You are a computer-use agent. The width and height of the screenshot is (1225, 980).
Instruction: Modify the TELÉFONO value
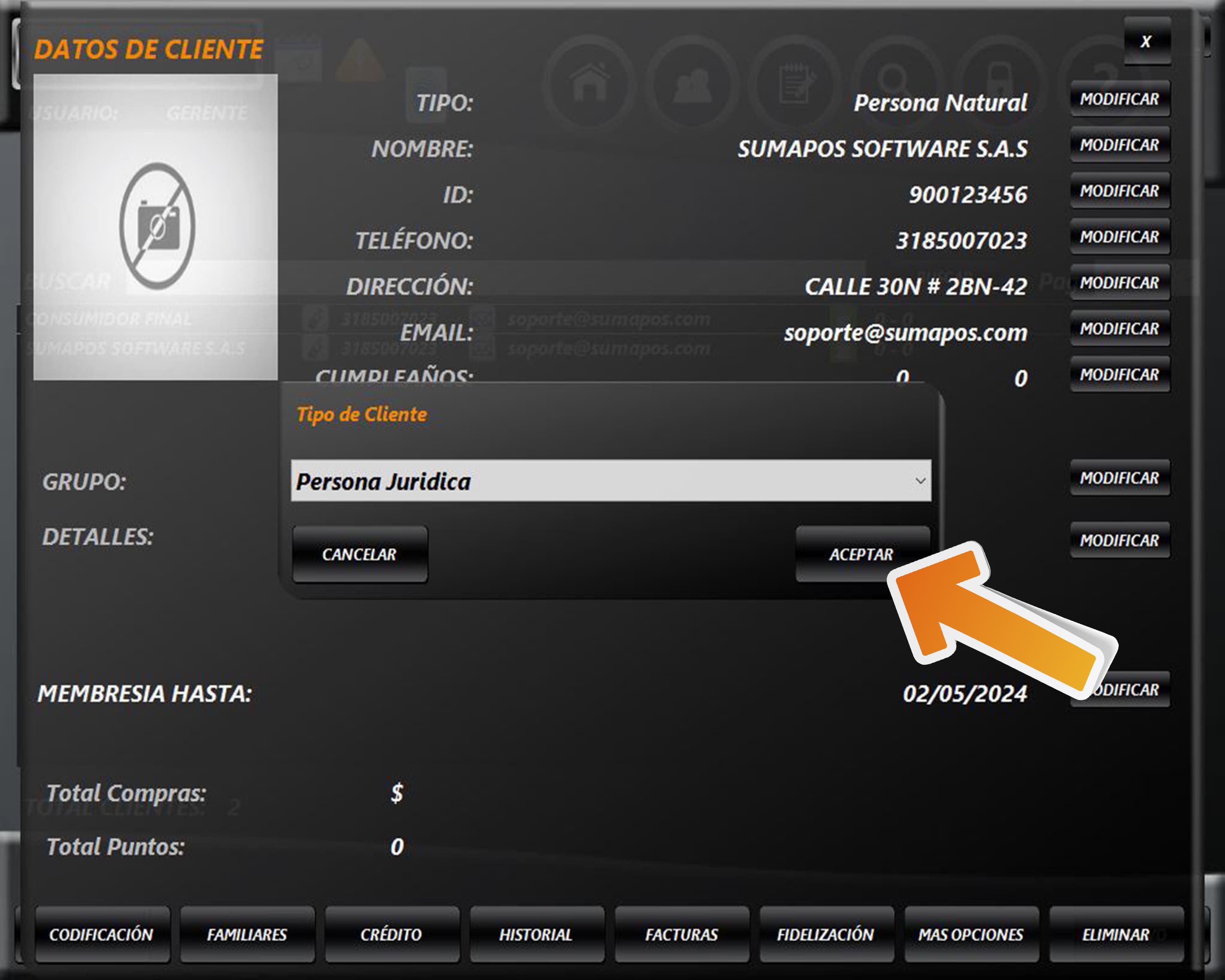[x=1119, y=238]
